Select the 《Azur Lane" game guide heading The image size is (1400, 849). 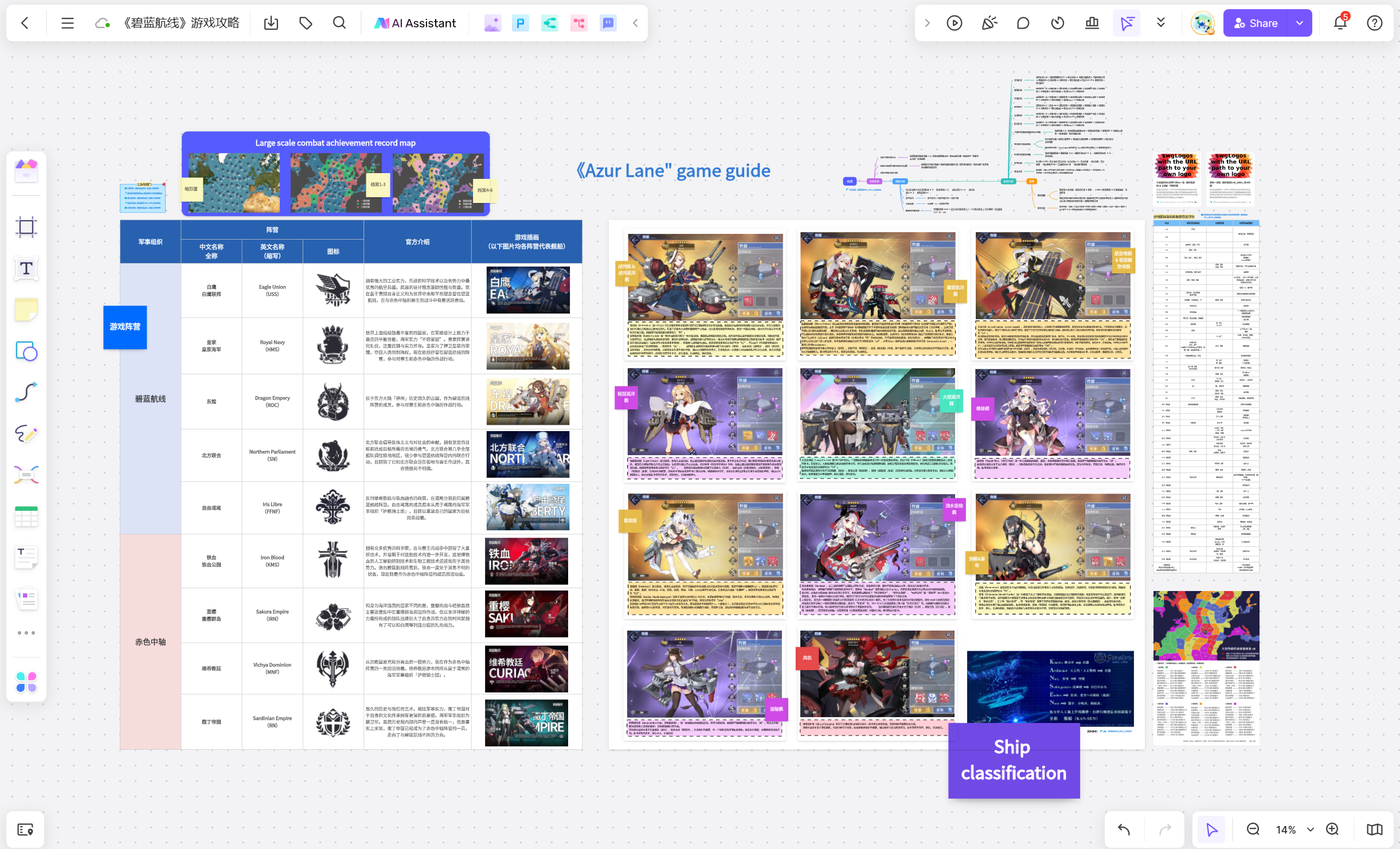(x=673, y=171)
